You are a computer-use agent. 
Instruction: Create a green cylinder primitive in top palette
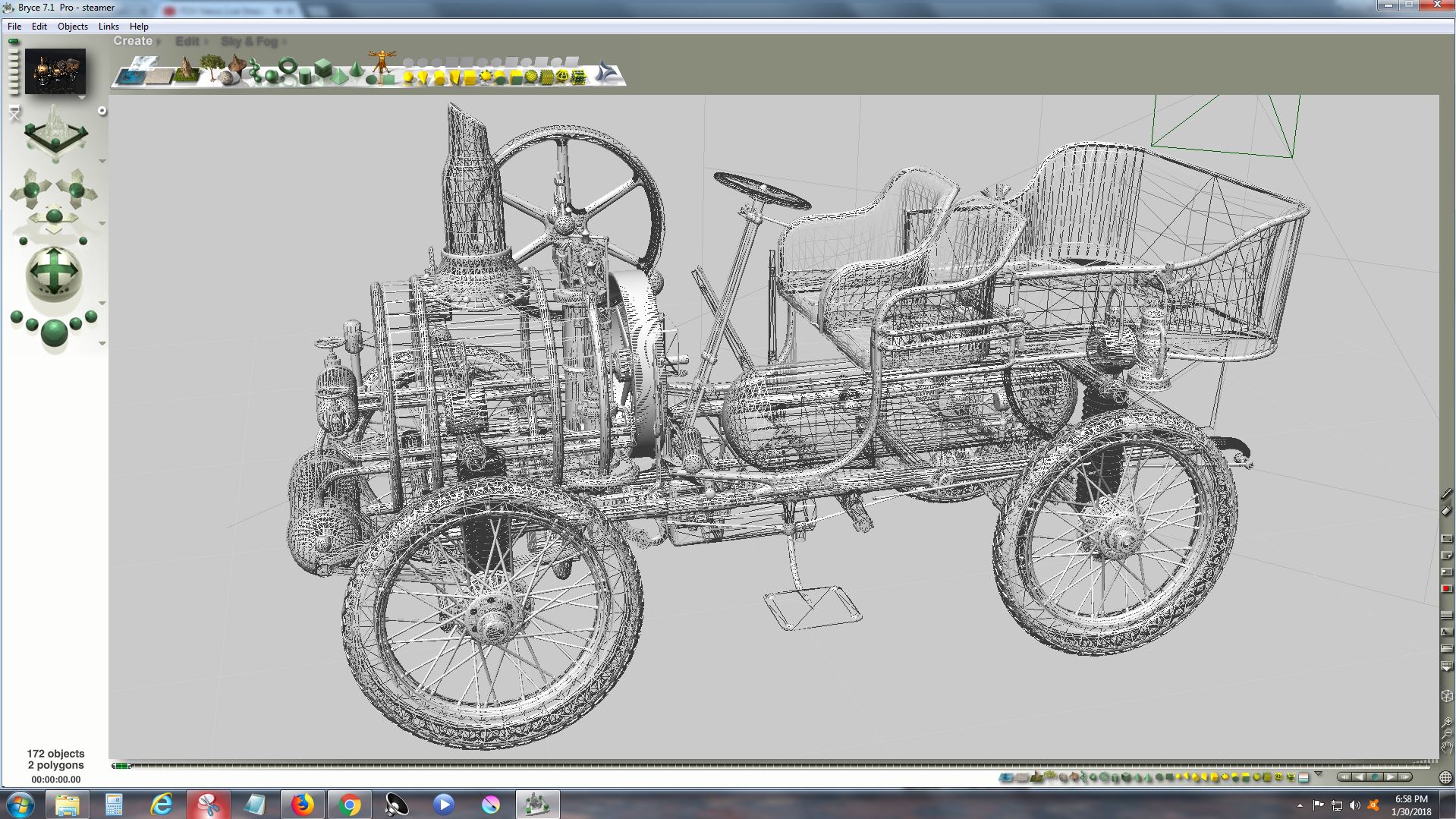(305, 76)
